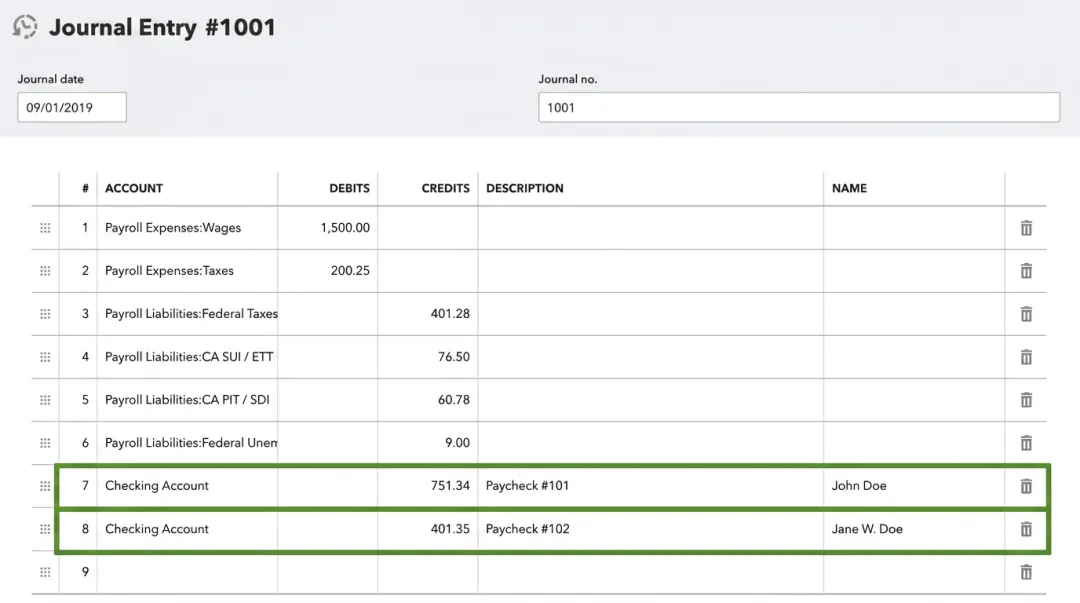1080x603 pixels.
Task: Click drag handle of row 7 John Doe
Action: pyautogui.click(x=45, y=486)
